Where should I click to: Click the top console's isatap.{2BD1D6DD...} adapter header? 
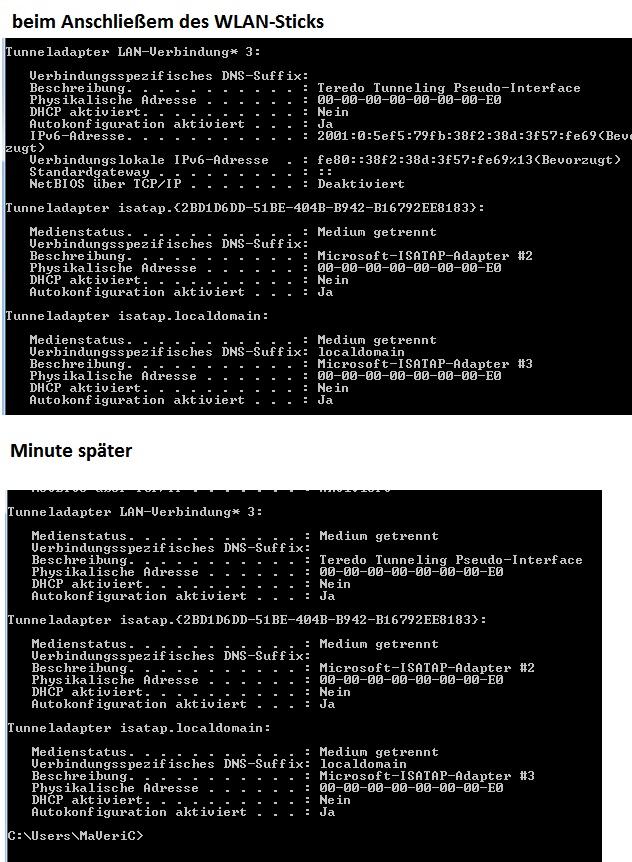click(245, 208)
